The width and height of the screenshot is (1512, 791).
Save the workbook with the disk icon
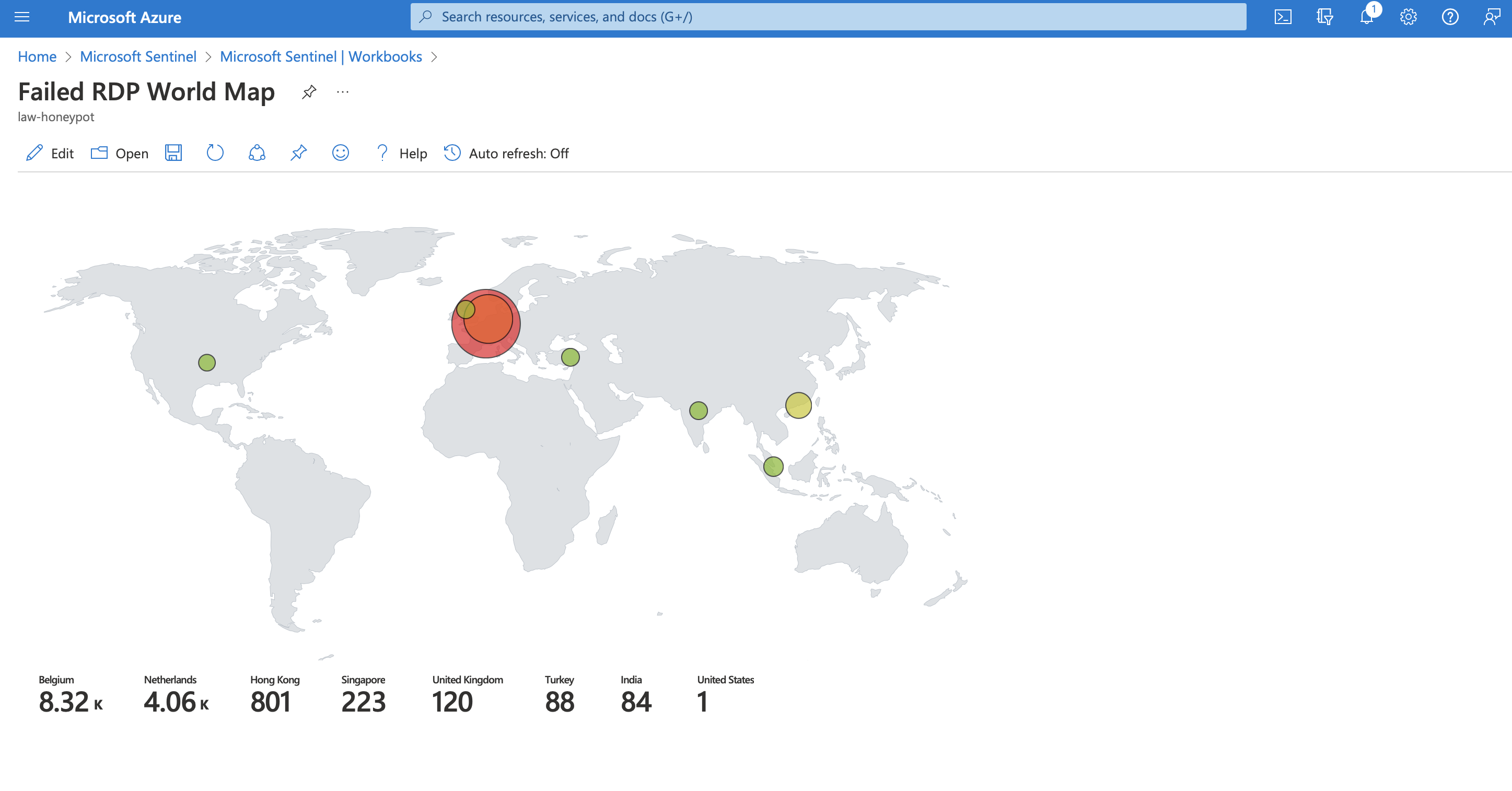coord(173,153)
